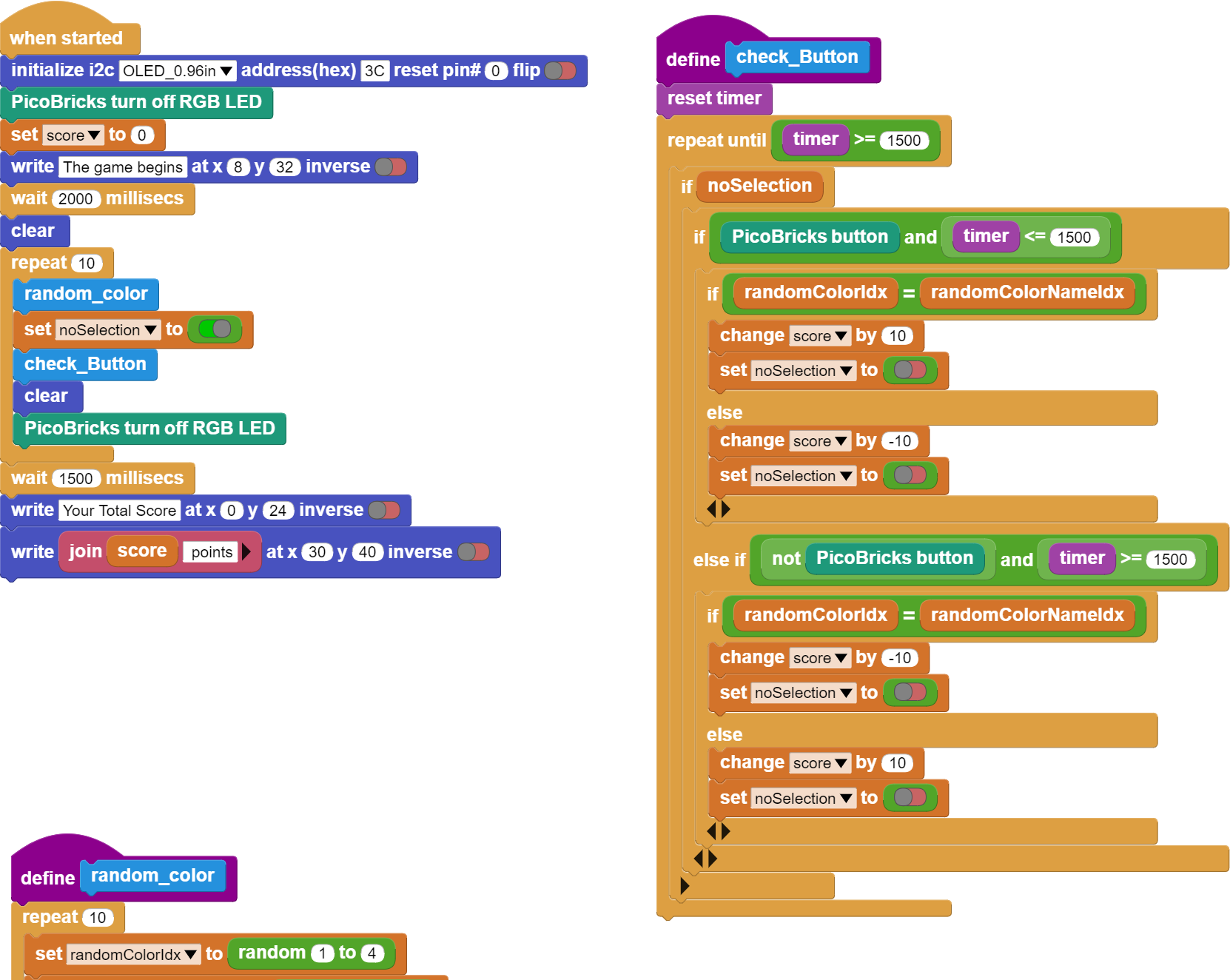Click the arrows closing the outer if/else if block
The width and height of the screenshot is (1230, 980).
705,859
